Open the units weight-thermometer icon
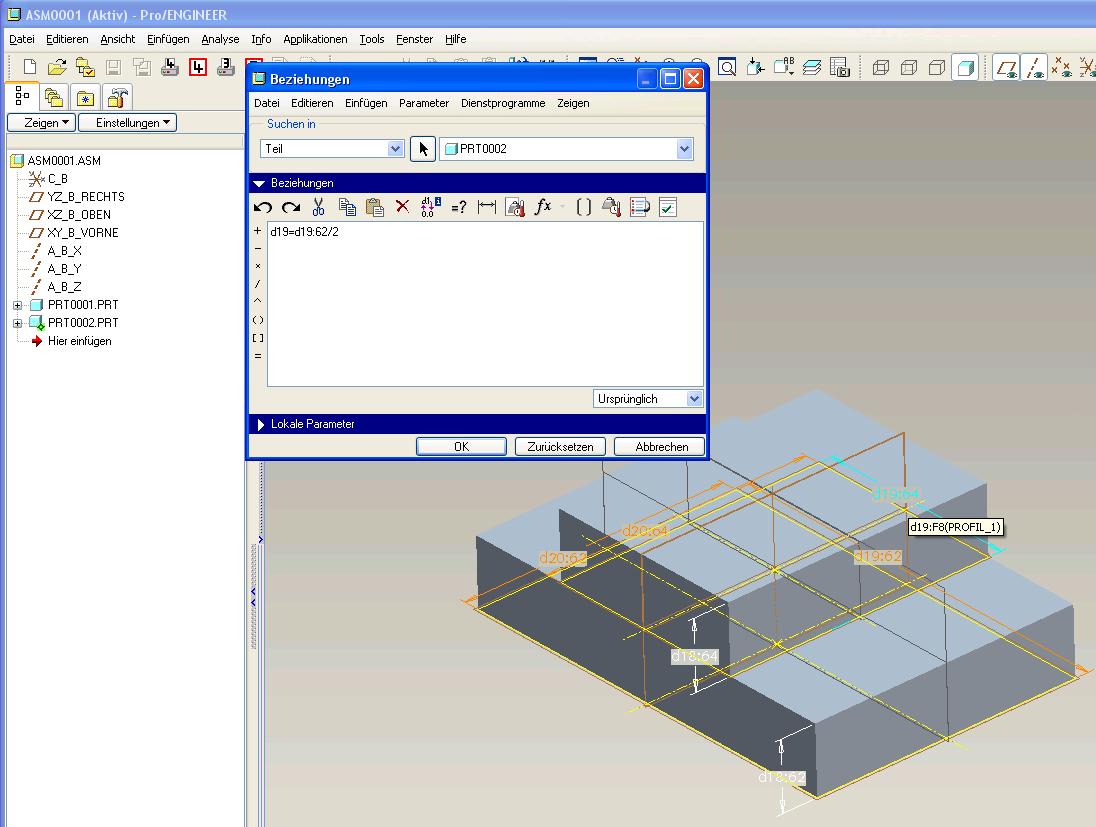 point(515,207)
